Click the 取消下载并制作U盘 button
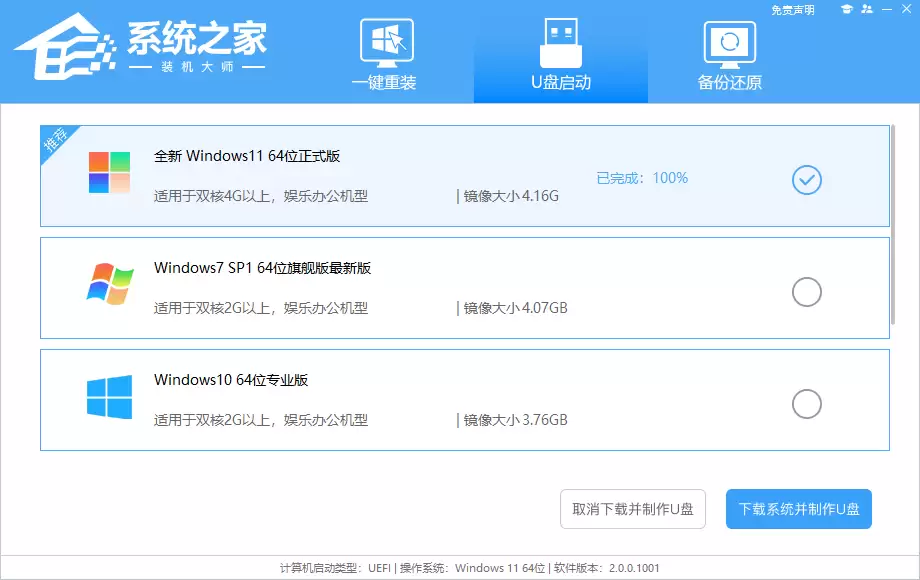This screenshot has height=580, width=920. 631,509
